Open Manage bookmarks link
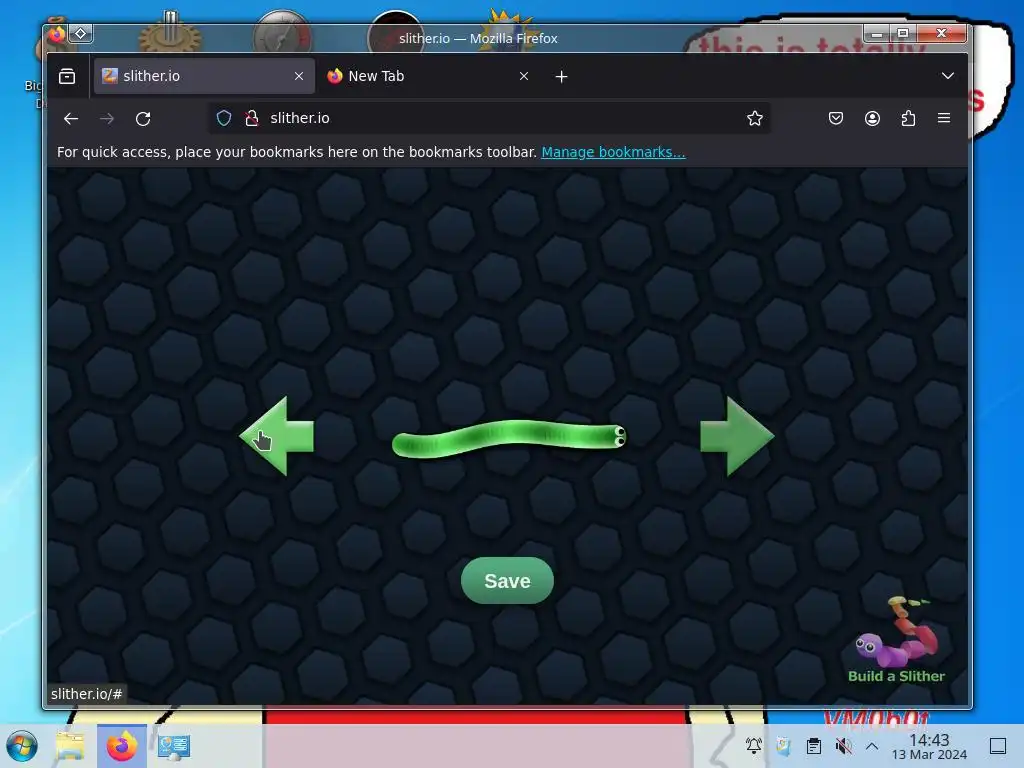 pos(613,152)
